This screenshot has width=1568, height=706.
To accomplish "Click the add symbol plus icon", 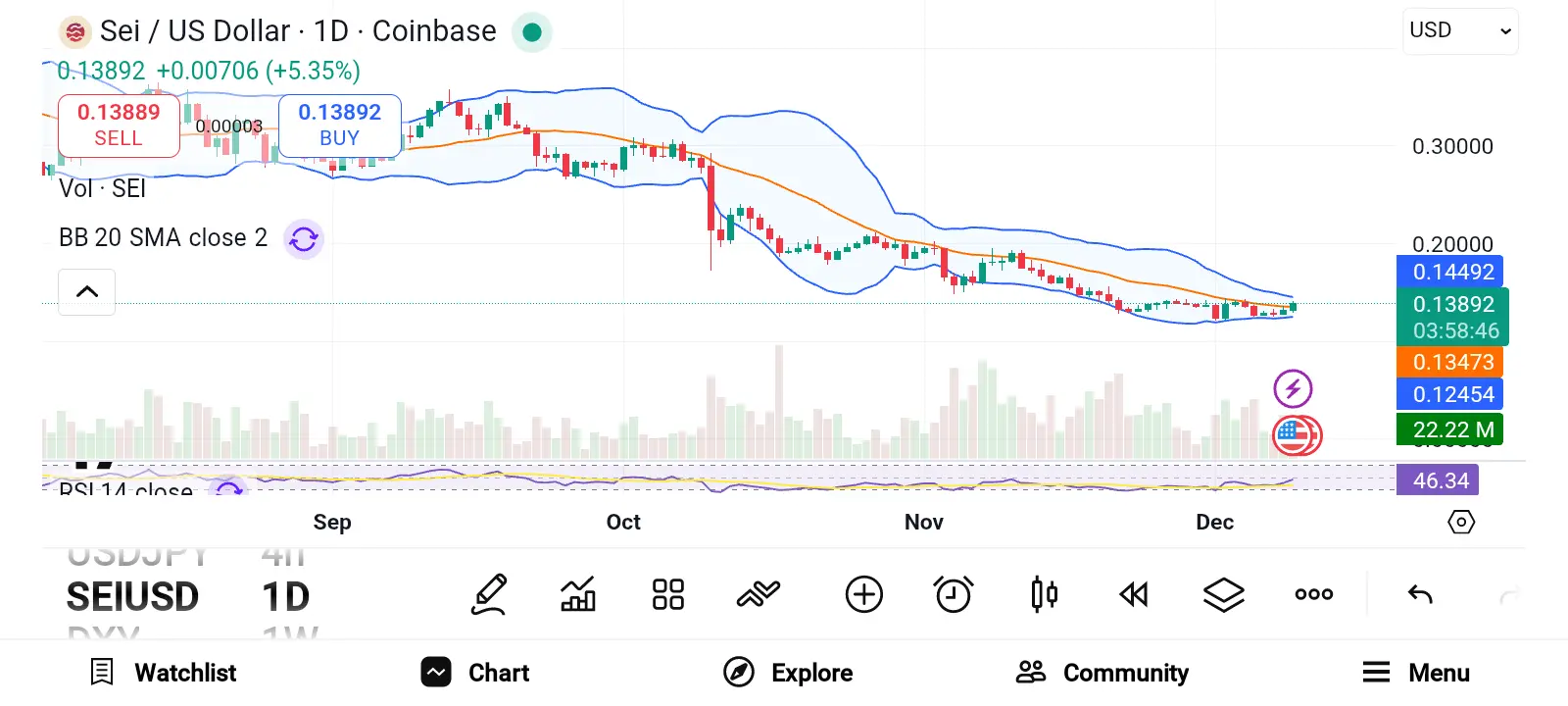I will pyautogui.click(x=864, y=594).
